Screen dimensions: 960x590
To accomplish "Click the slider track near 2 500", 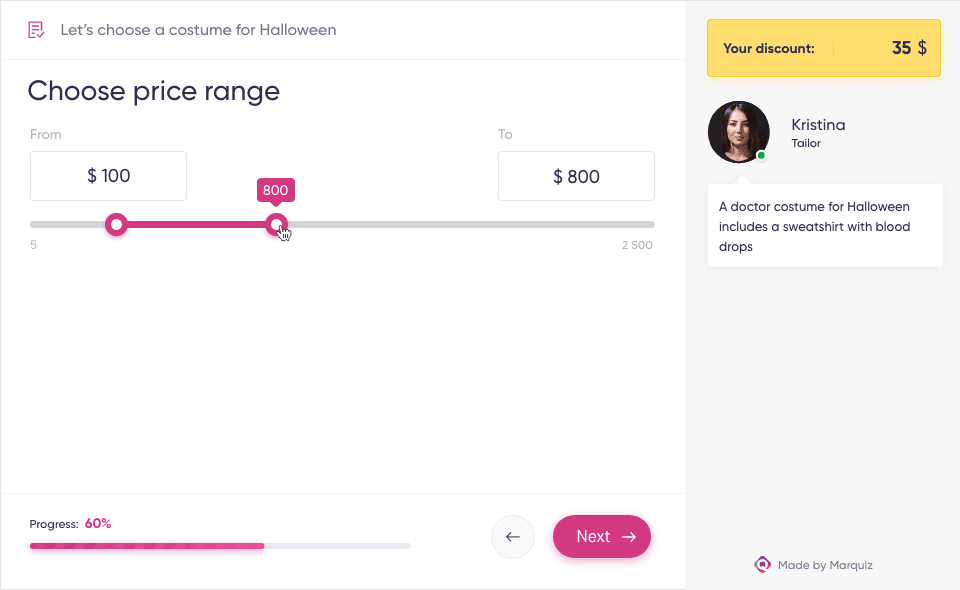I will click(x=637, y=225).
